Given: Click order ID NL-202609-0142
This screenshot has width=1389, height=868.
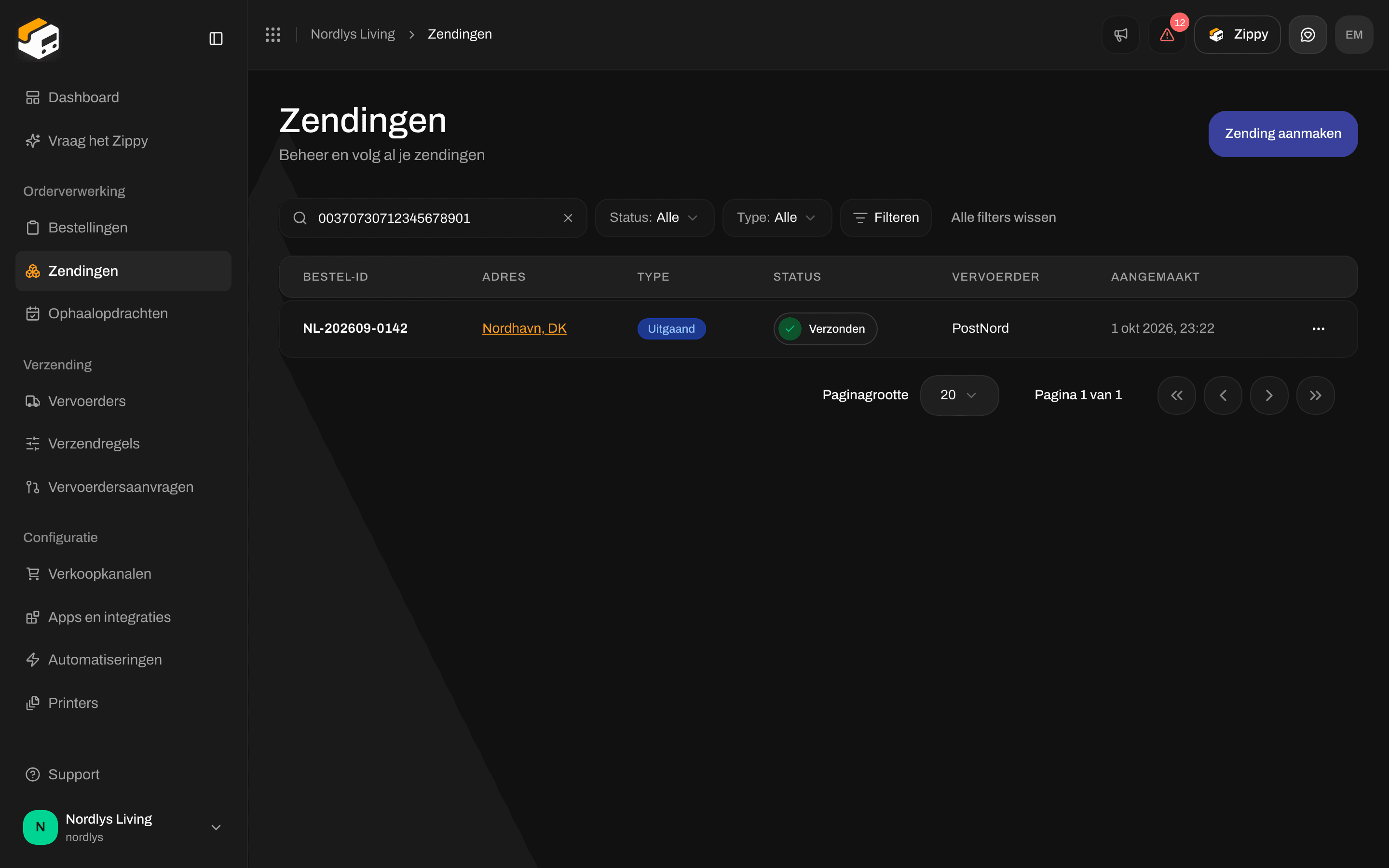Looking at the screenshot, I should coord(355,328).
